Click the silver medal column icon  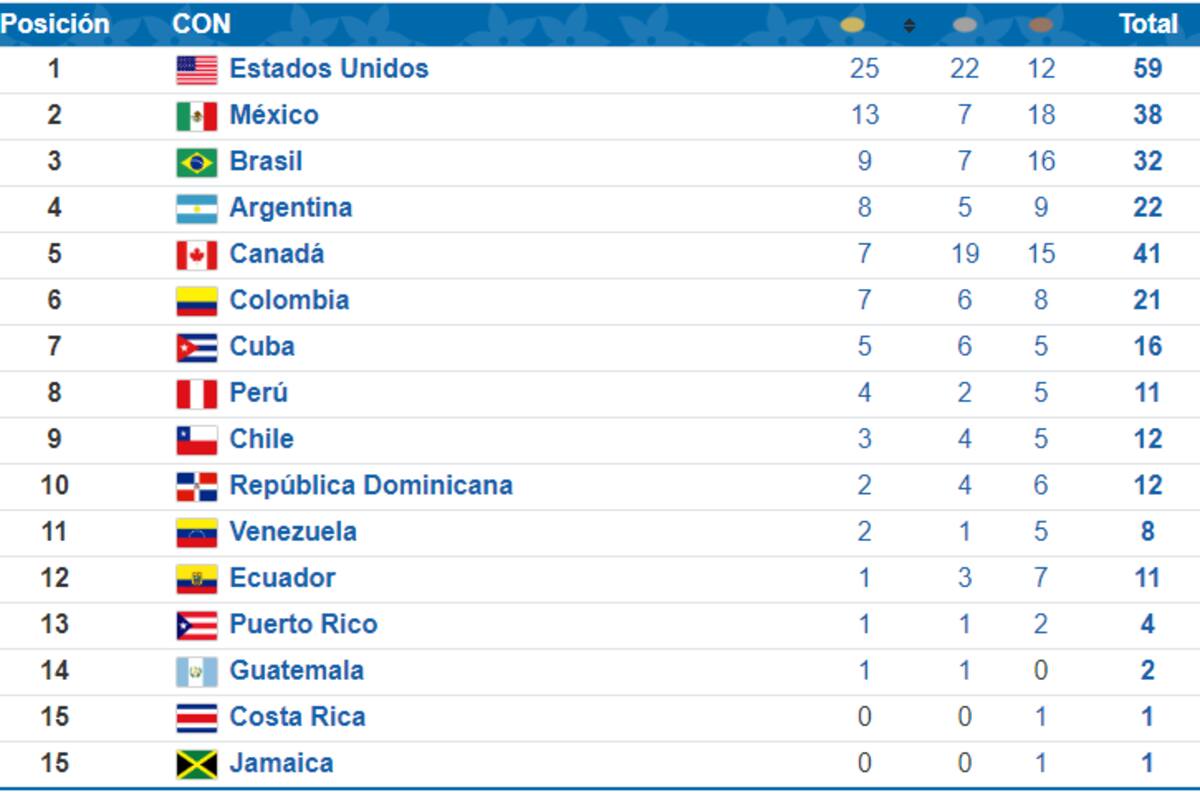click(964, 25)
